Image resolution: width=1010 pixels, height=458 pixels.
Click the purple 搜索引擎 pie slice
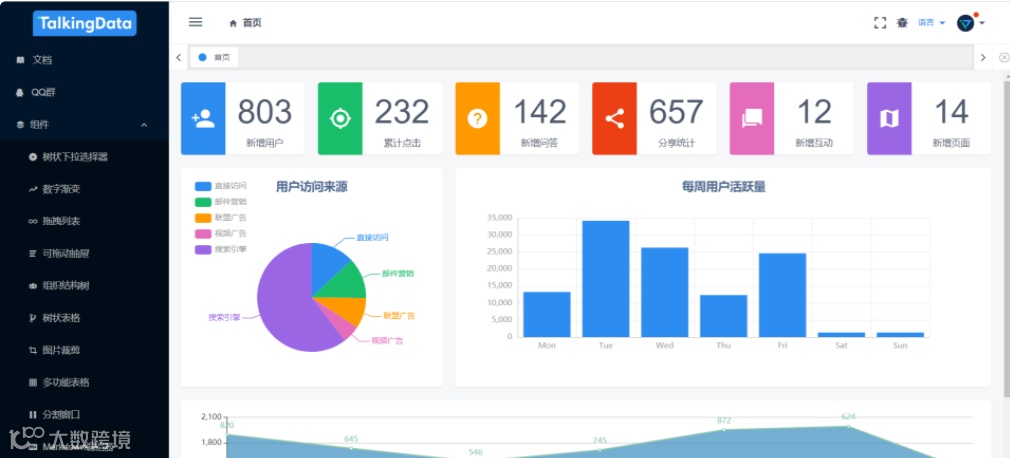[x=283, y=303]
